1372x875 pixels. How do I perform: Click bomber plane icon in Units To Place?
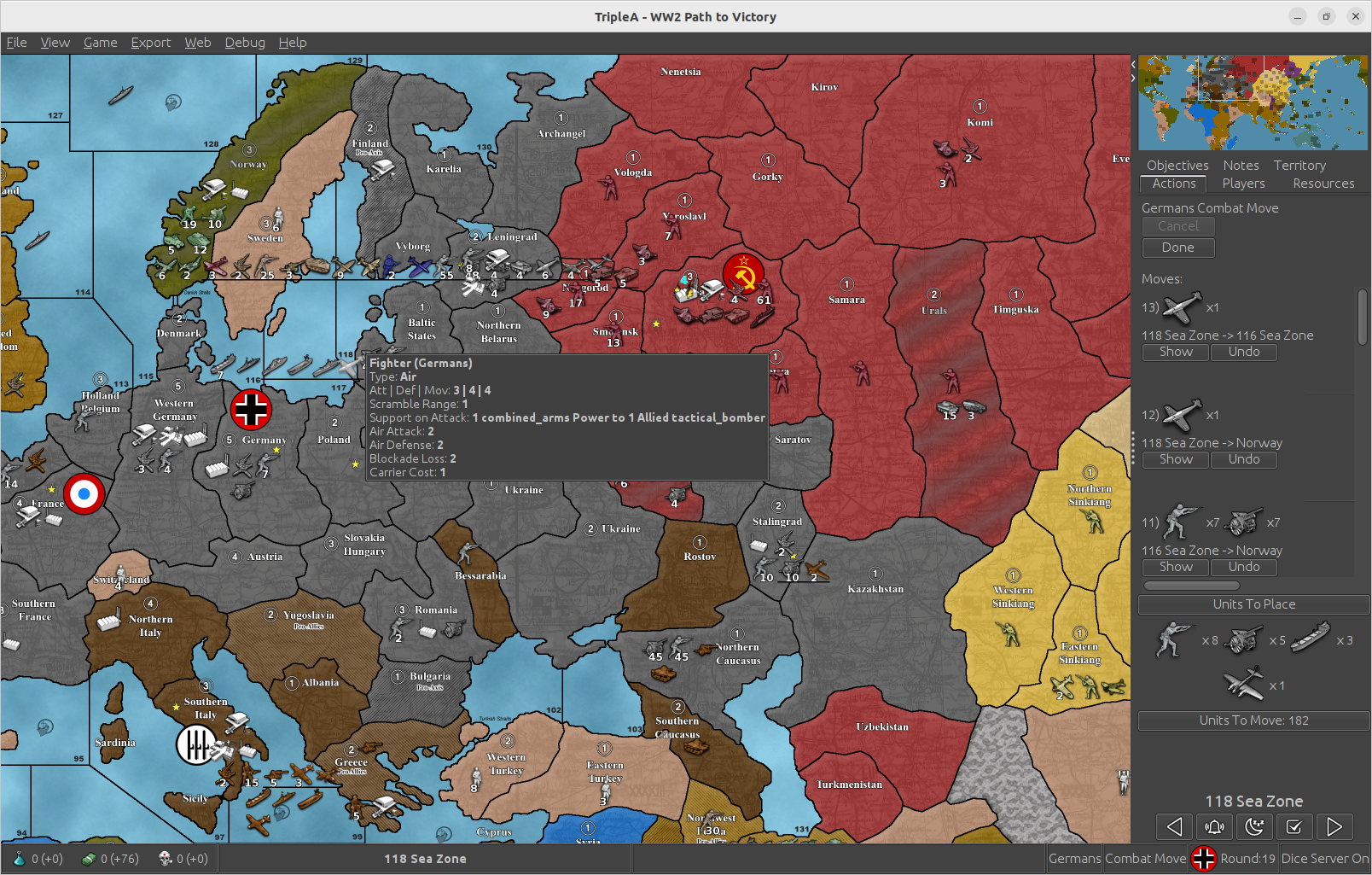click(1242, 683)
